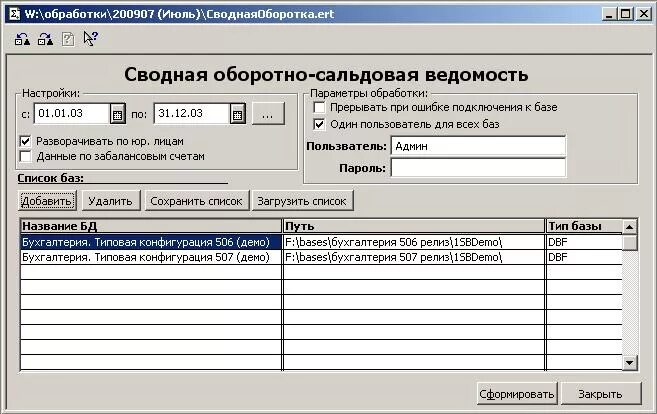Minimize the СводнаяОборотка.ert window
Image resolution: width=657 pixels, height=414 pixels.
609,14
